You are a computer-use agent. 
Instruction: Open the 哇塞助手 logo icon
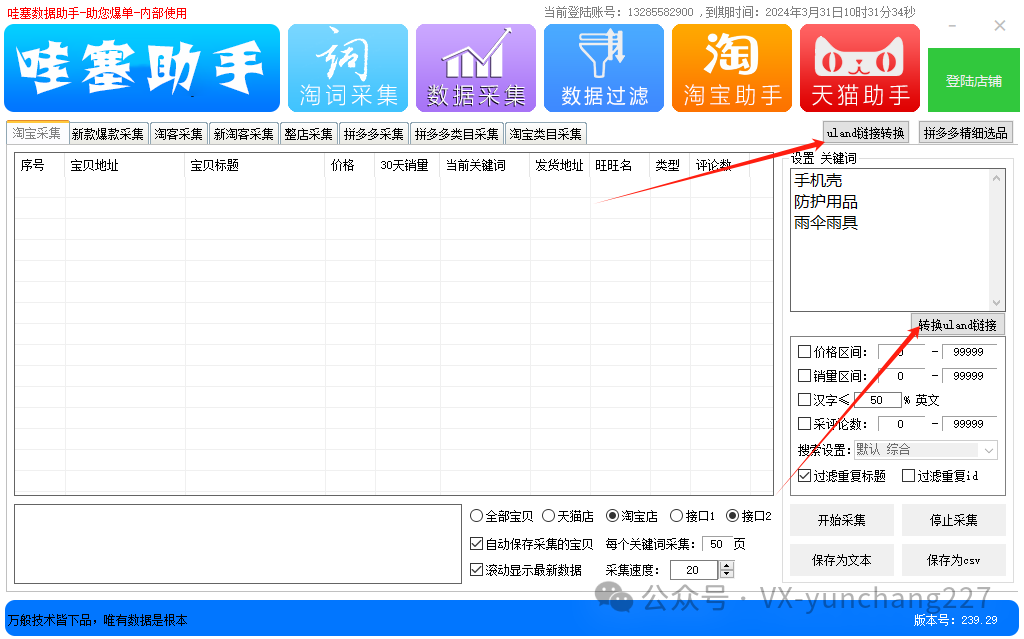[140, 67]
